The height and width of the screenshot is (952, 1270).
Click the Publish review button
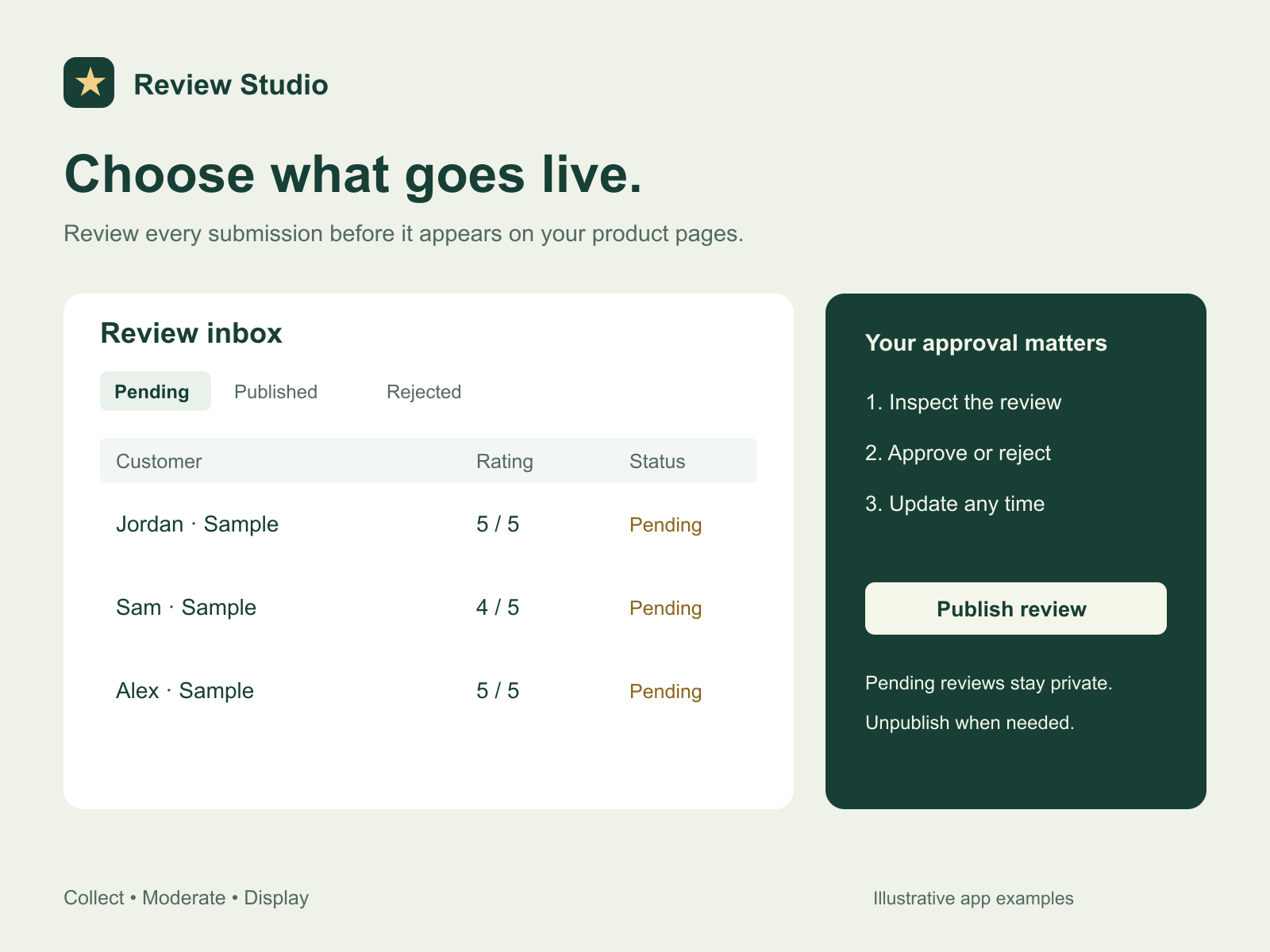click(1016, 608)
